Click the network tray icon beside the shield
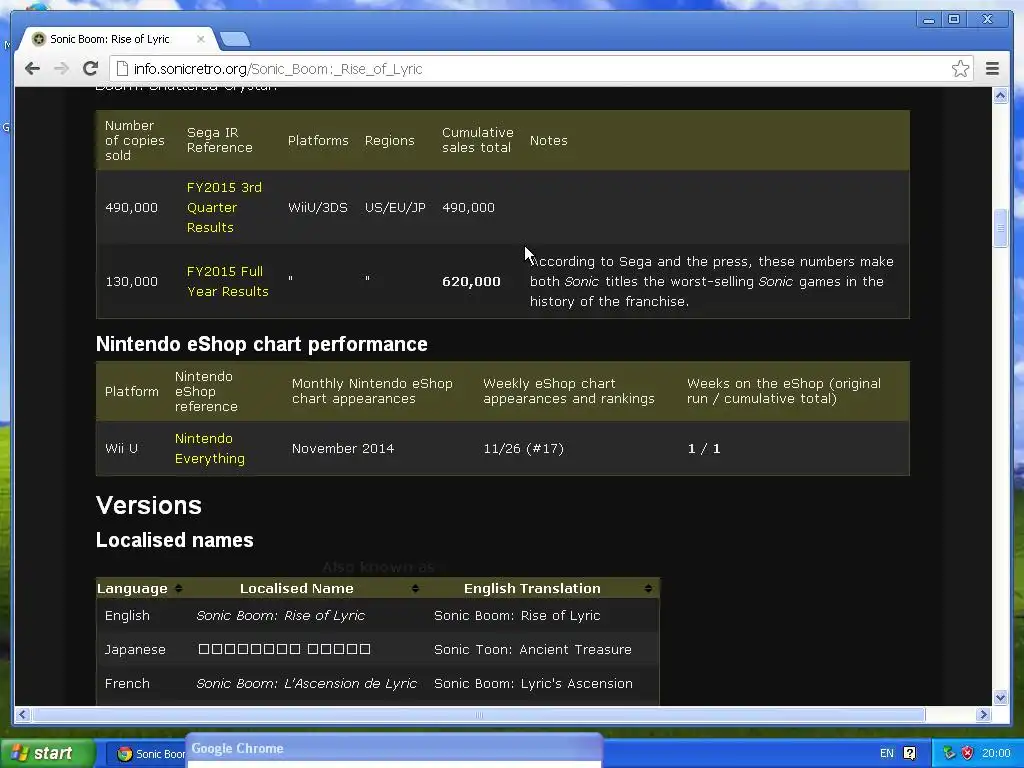 pyautogui.click(x=950, y=753)
